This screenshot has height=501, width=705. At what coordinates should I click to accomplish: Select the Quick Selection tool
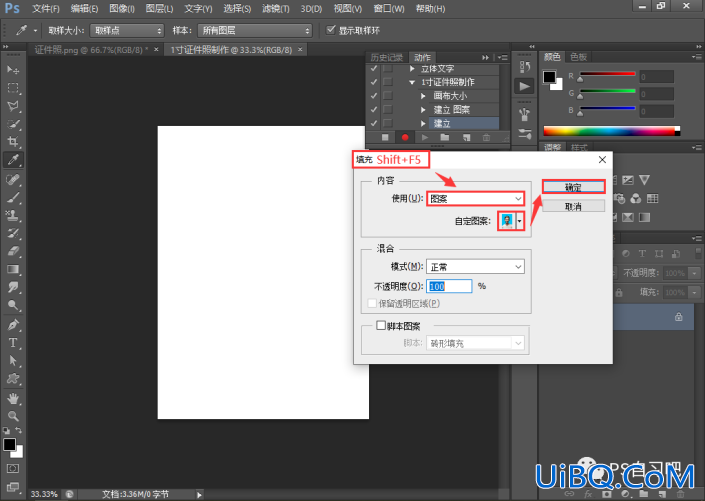pyautogui.click(x=13, y=124)
